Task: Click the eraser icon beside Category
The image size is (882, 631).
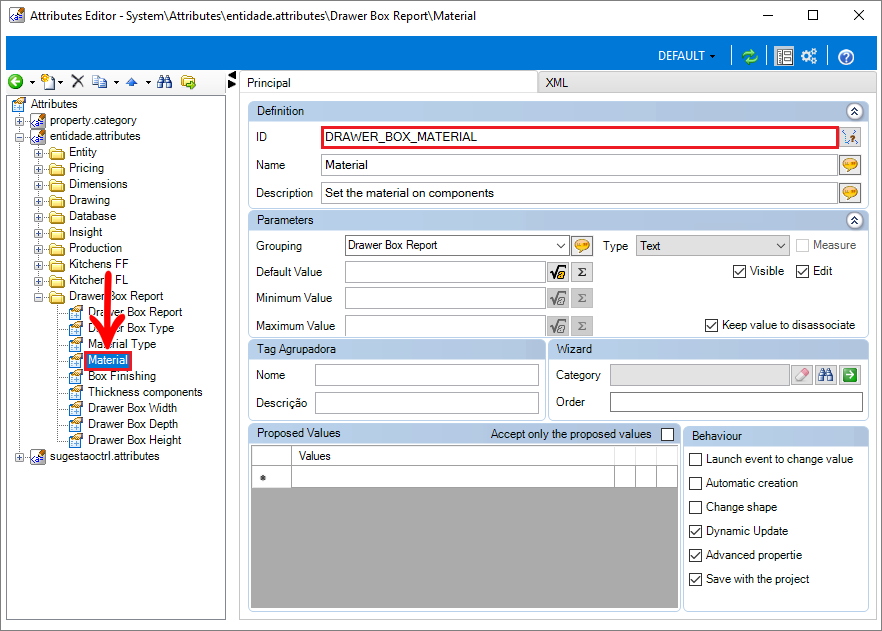Action: (802, 375)
